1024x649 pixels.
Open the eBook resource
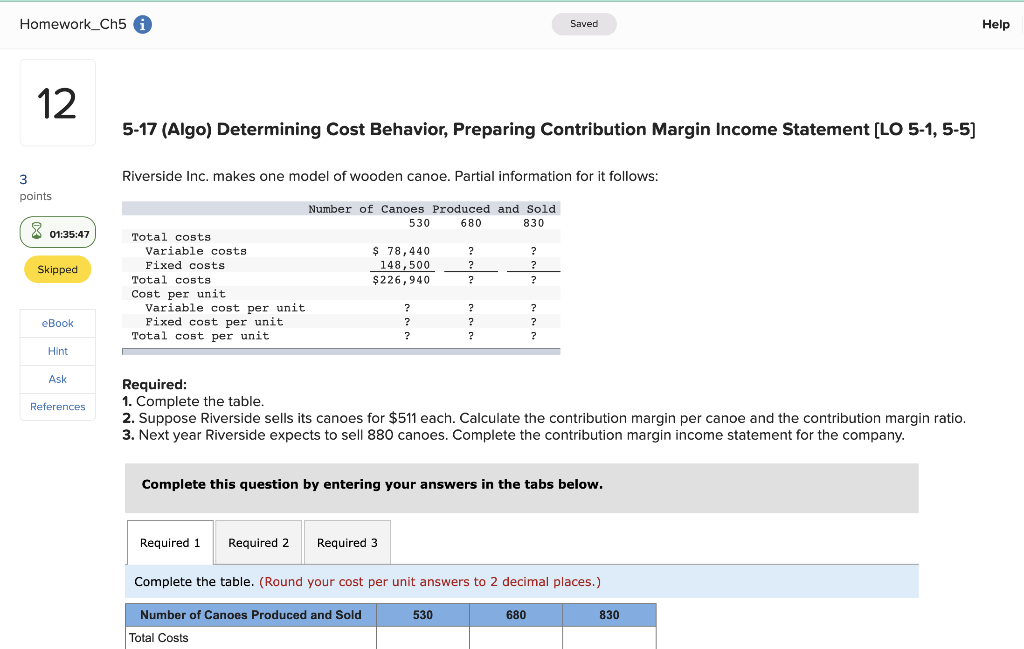click(57, 323)
